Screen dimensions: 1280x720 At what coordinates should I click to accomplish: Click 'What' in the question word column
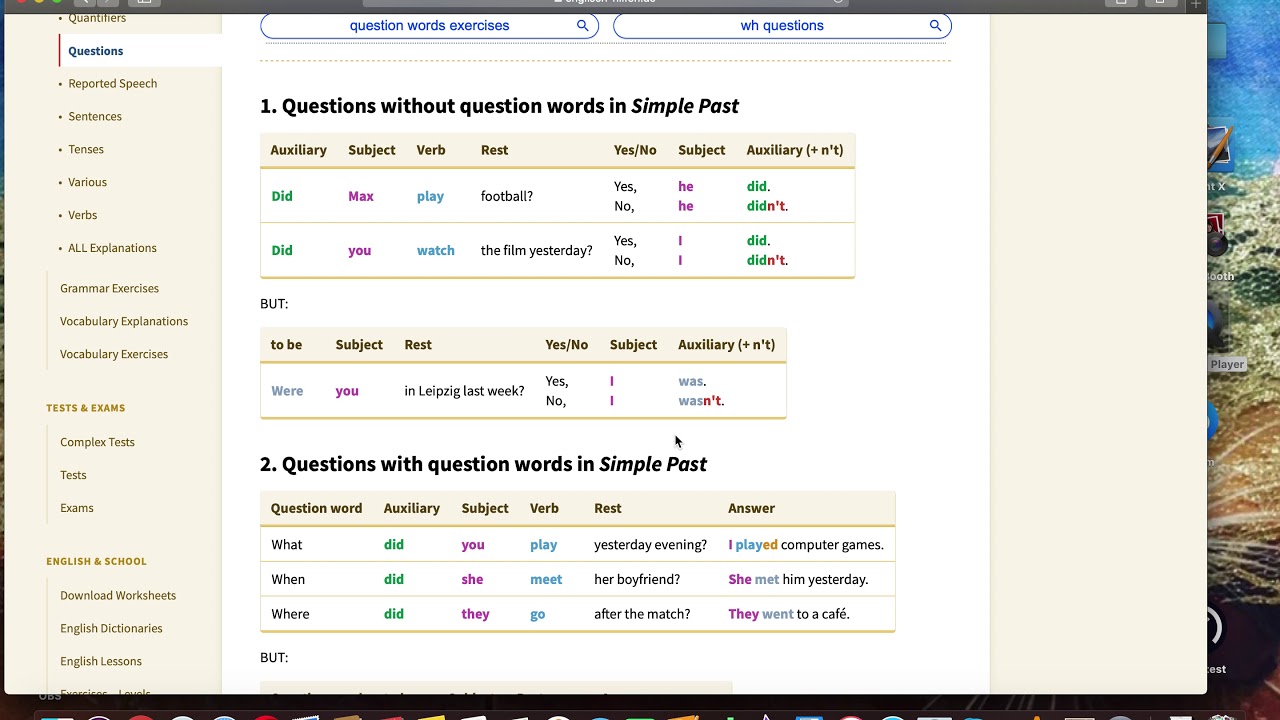pos(286,545)
